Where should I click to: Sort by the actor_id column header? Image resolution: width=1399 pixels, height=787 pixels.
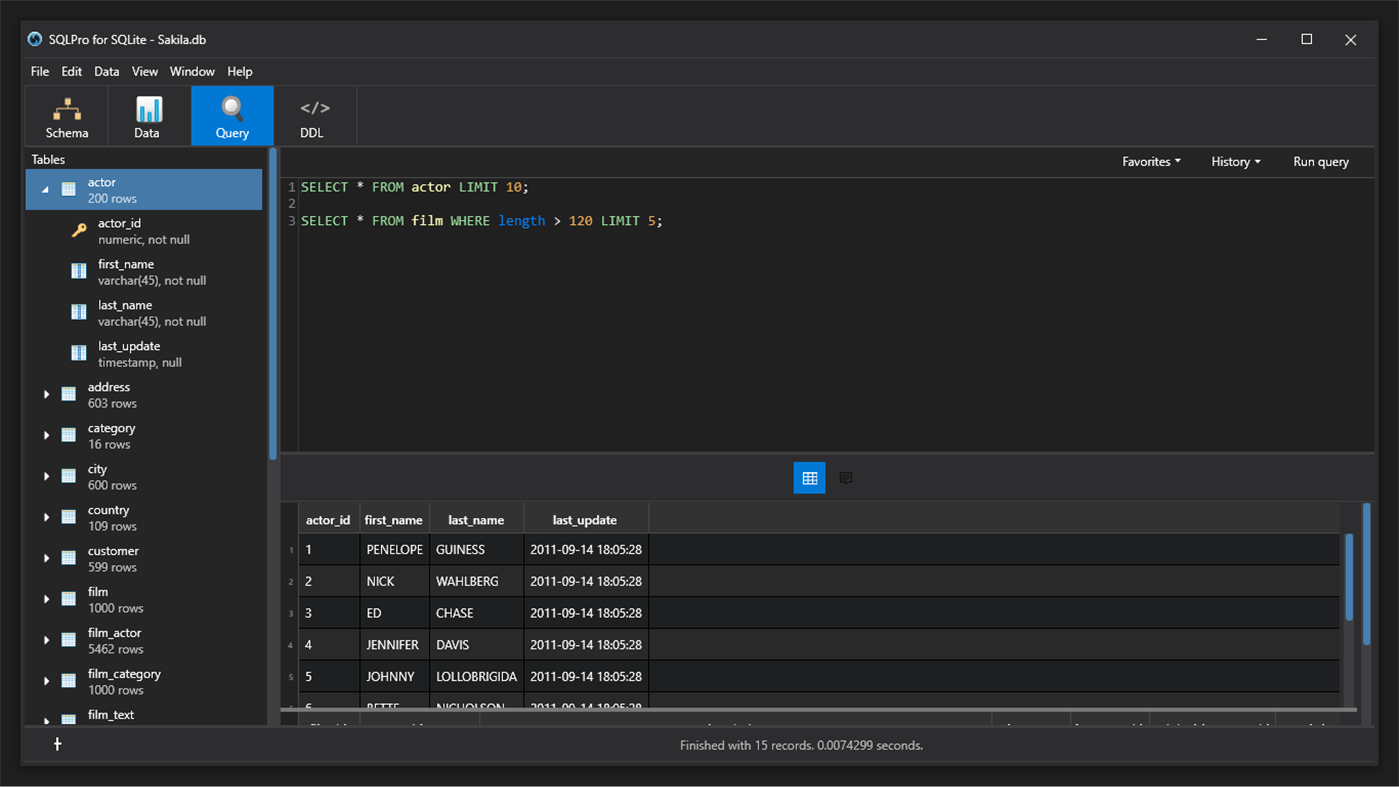(x=328, y=520)
